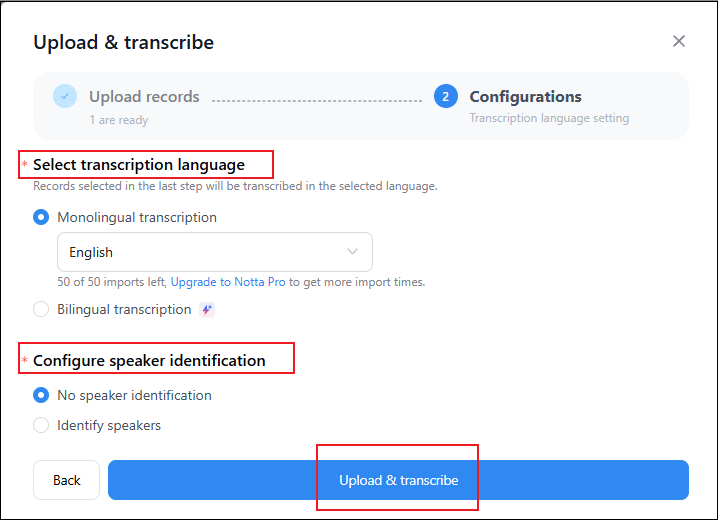Expand the language list chevron arrow
The width and height of the screenshot is (718, 520).
tap(352, 252)
